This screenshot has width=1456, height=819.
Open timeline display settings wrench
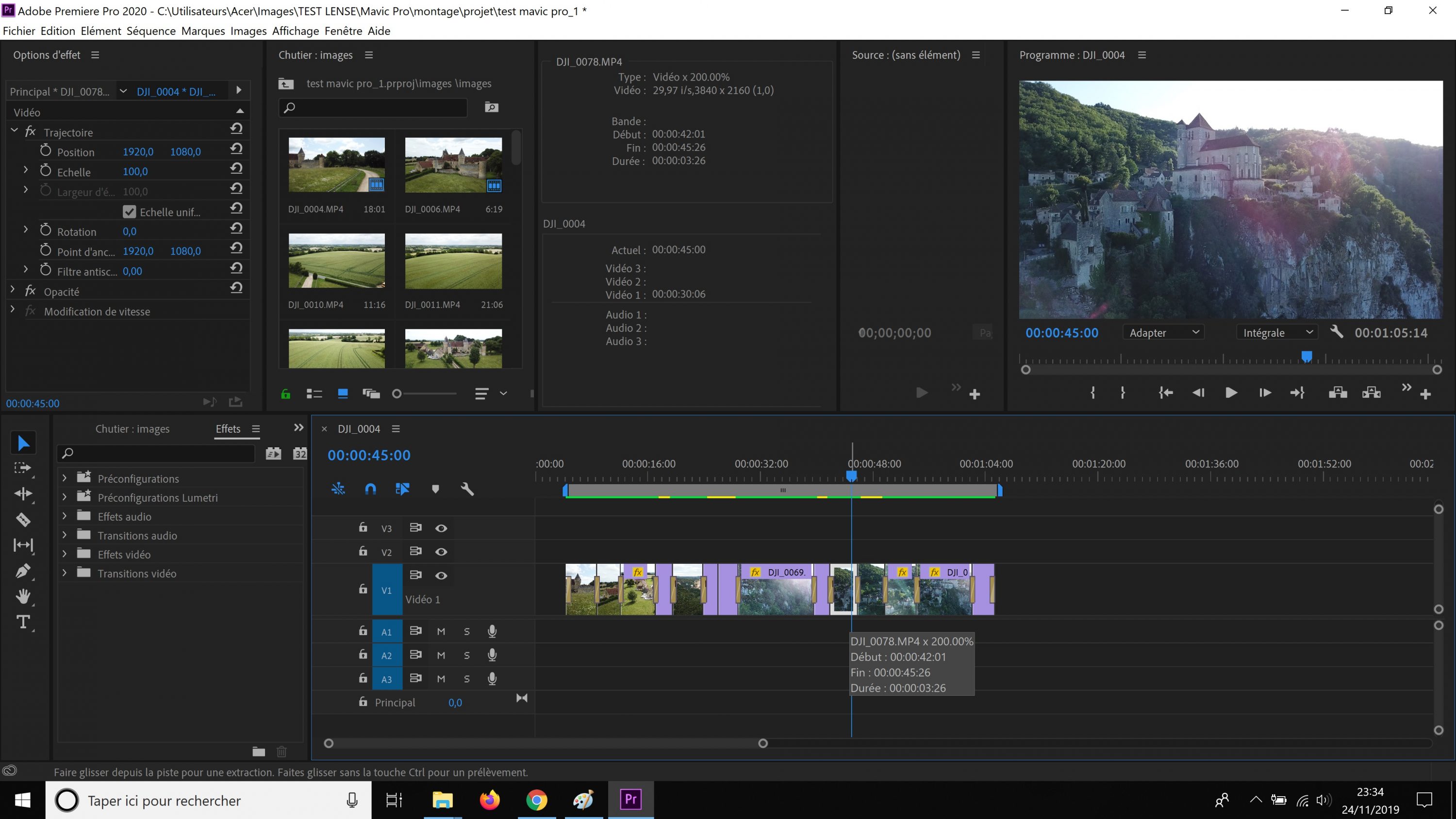click(467, 489)
